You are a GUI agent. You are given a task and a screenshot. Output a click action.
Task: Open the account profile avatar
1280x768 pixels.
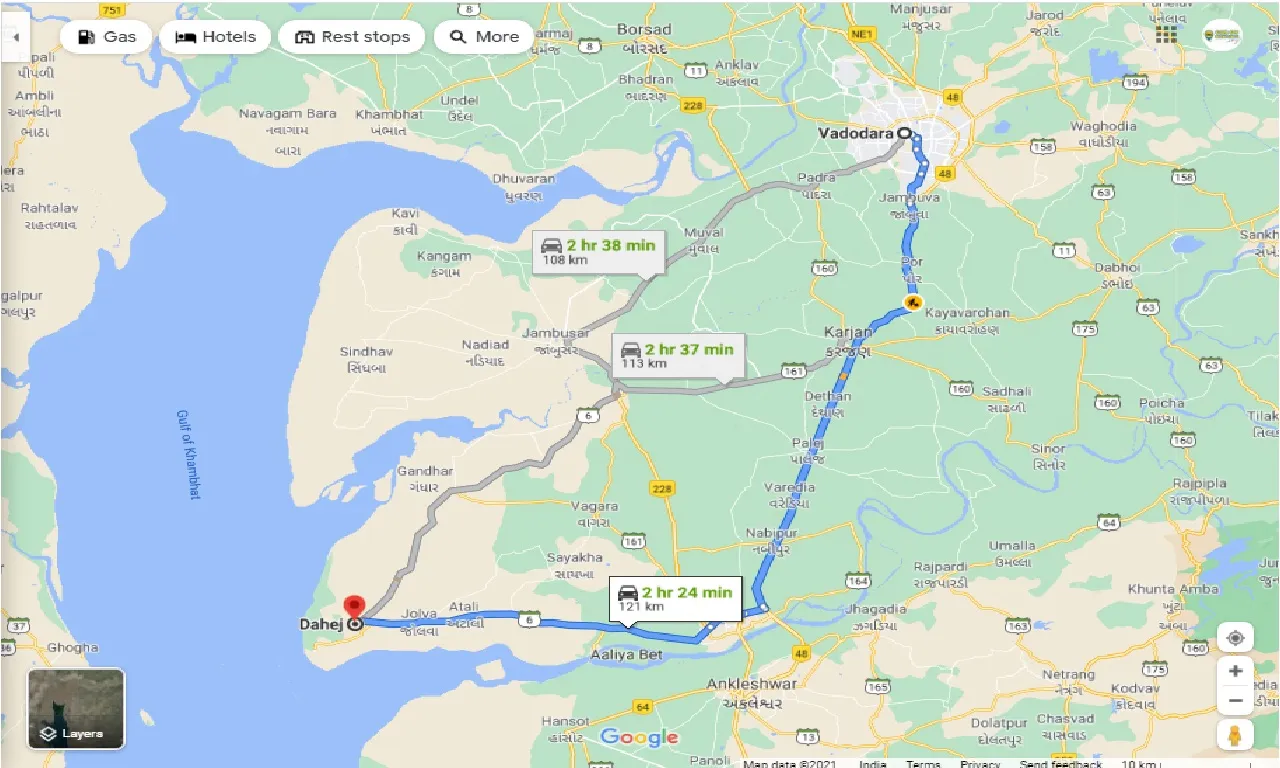(x=1221, y=34)
